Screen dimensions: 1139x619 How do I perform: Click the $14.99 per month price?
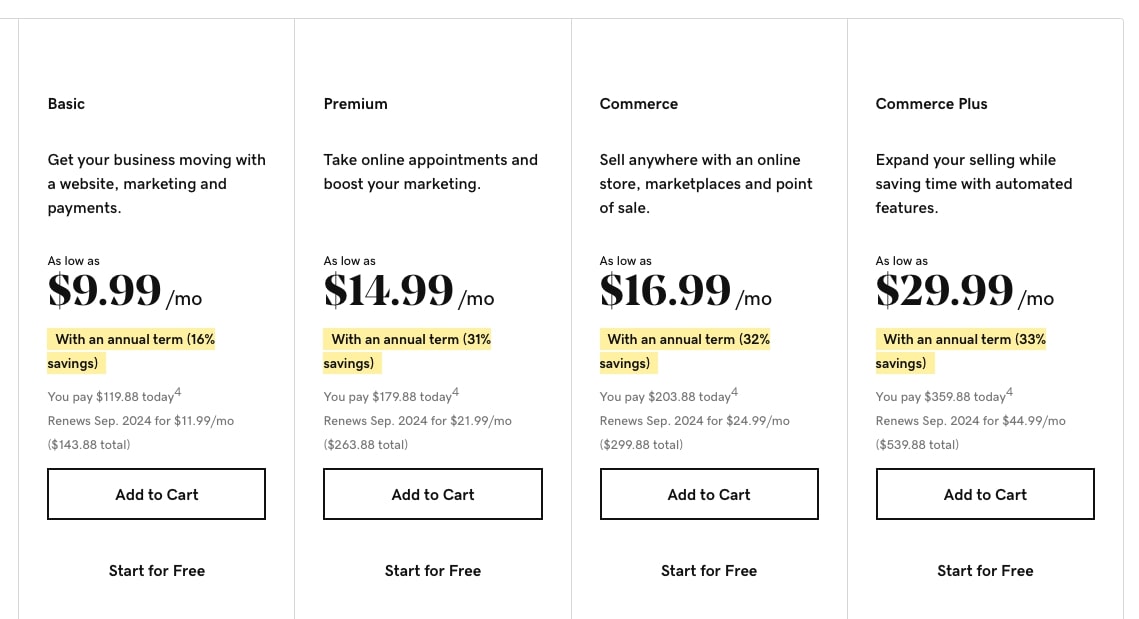point(409,291)
